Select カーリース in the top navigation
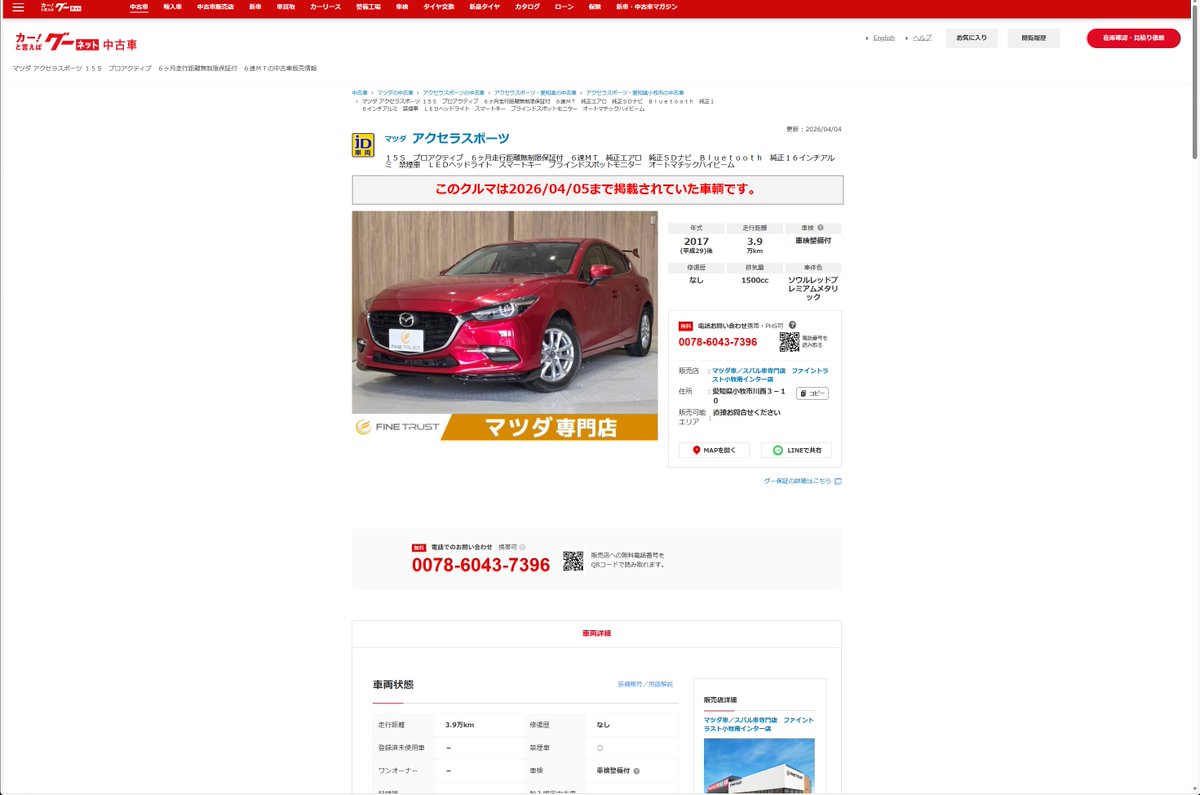1200x795 pixels. tap(325, 7)
